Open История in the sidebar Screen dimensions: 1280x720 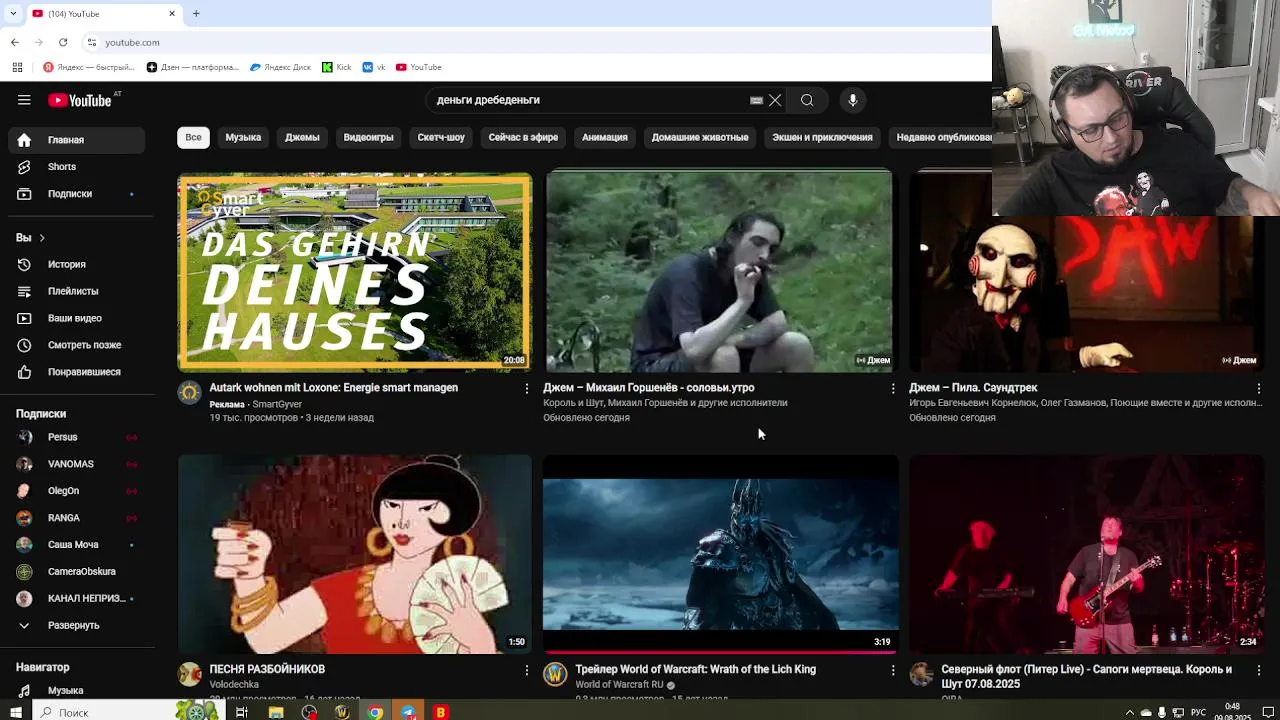tap(76, 264)
